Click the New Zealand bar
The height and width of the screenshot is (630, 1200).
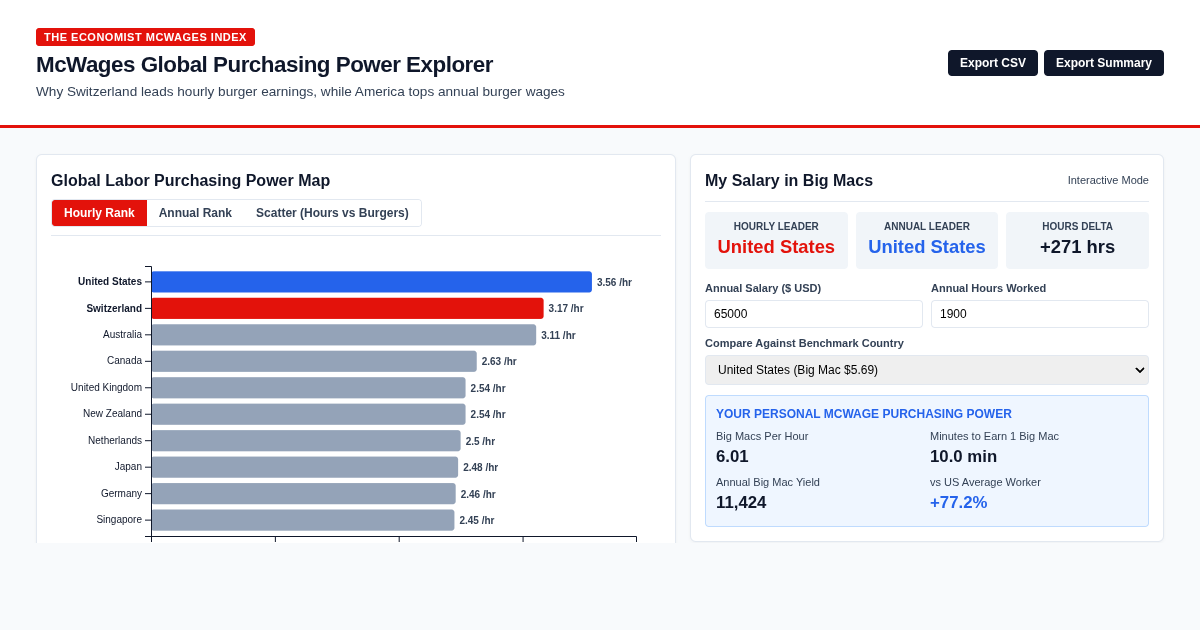(308, 414)
